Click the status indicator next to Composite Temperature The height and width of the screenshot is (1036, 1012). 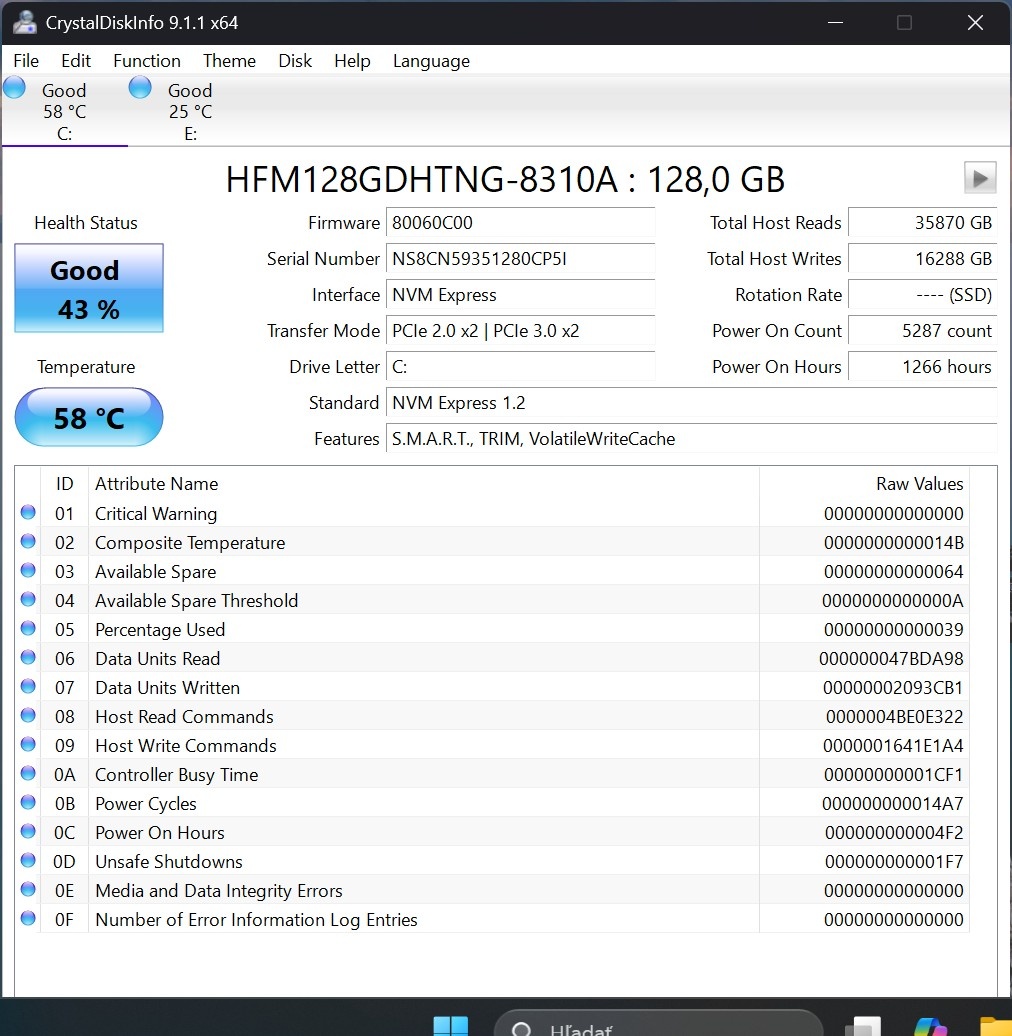pyautogui.click(x=27, y=541)
